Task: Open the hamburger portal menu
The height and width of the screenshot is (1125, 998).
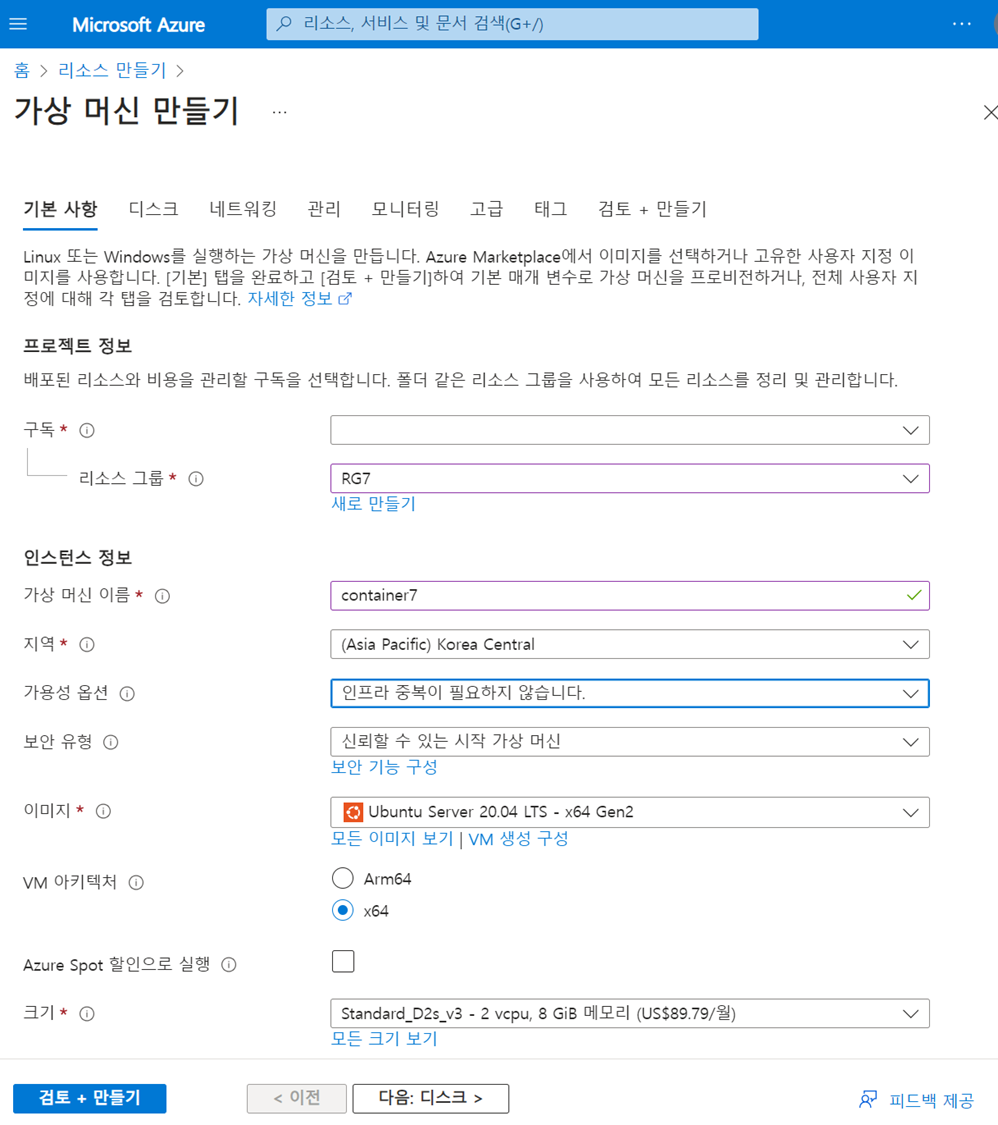Action: click(18, 24)
